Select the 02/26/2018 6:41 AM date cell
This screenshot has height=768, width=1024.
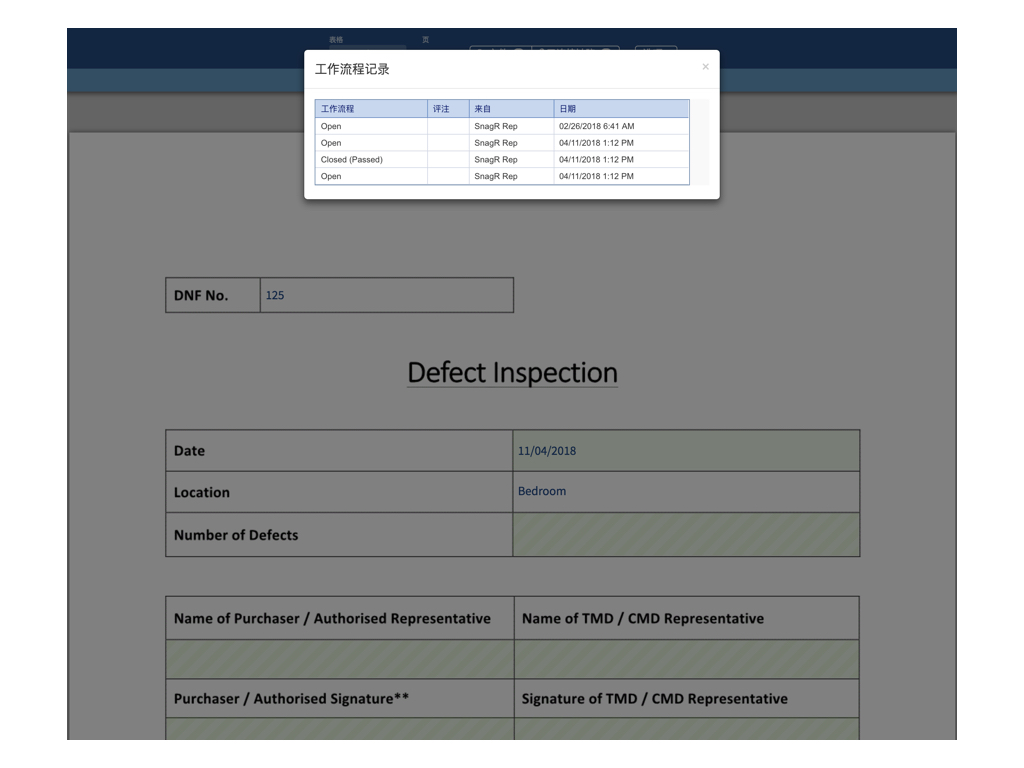621,126
